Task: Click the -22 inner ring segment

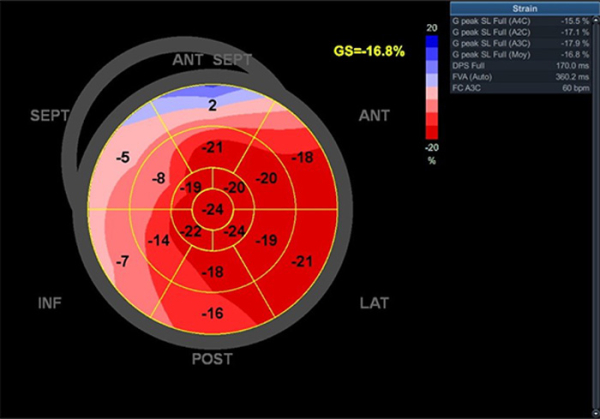Action: (x=193, y=232)
